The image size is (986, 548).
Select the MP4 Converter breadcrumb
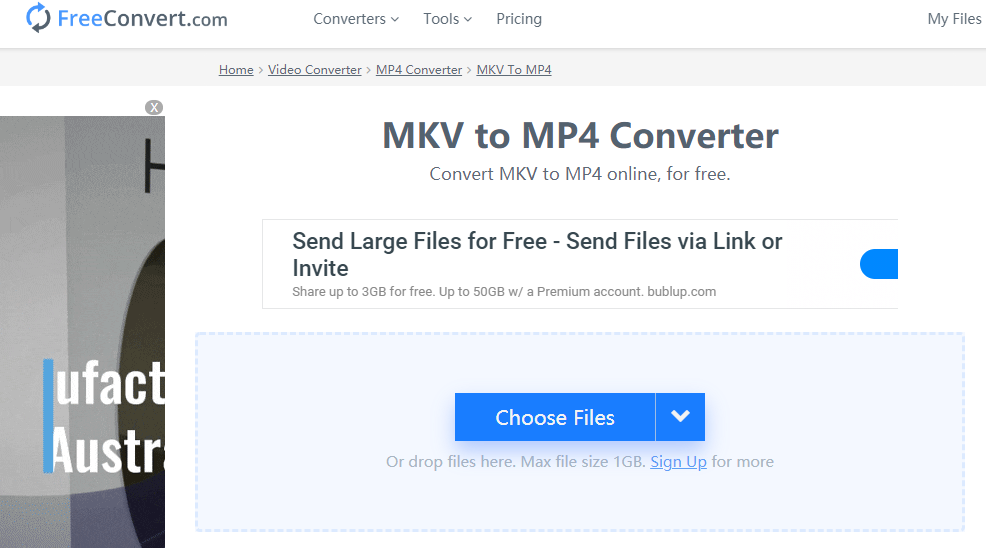point(419,70)
